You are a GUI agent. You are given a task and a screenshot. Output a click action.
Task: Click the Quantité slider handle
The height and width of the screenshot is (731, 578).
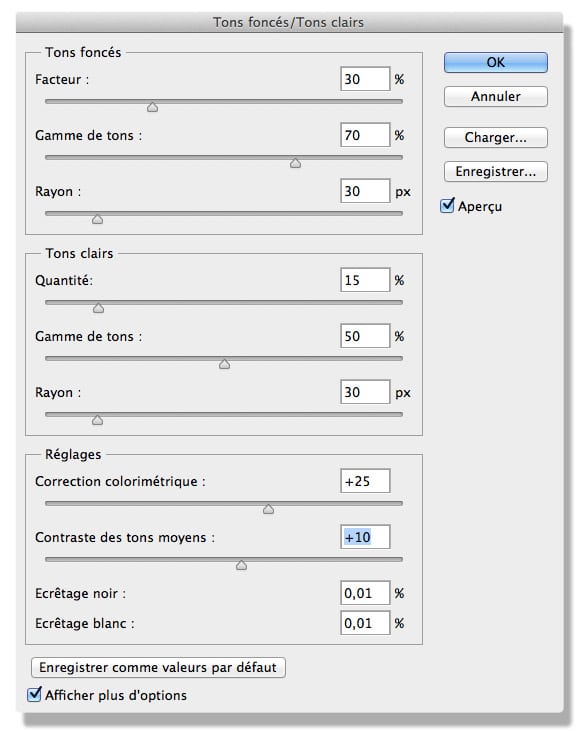tap(98, 308)
